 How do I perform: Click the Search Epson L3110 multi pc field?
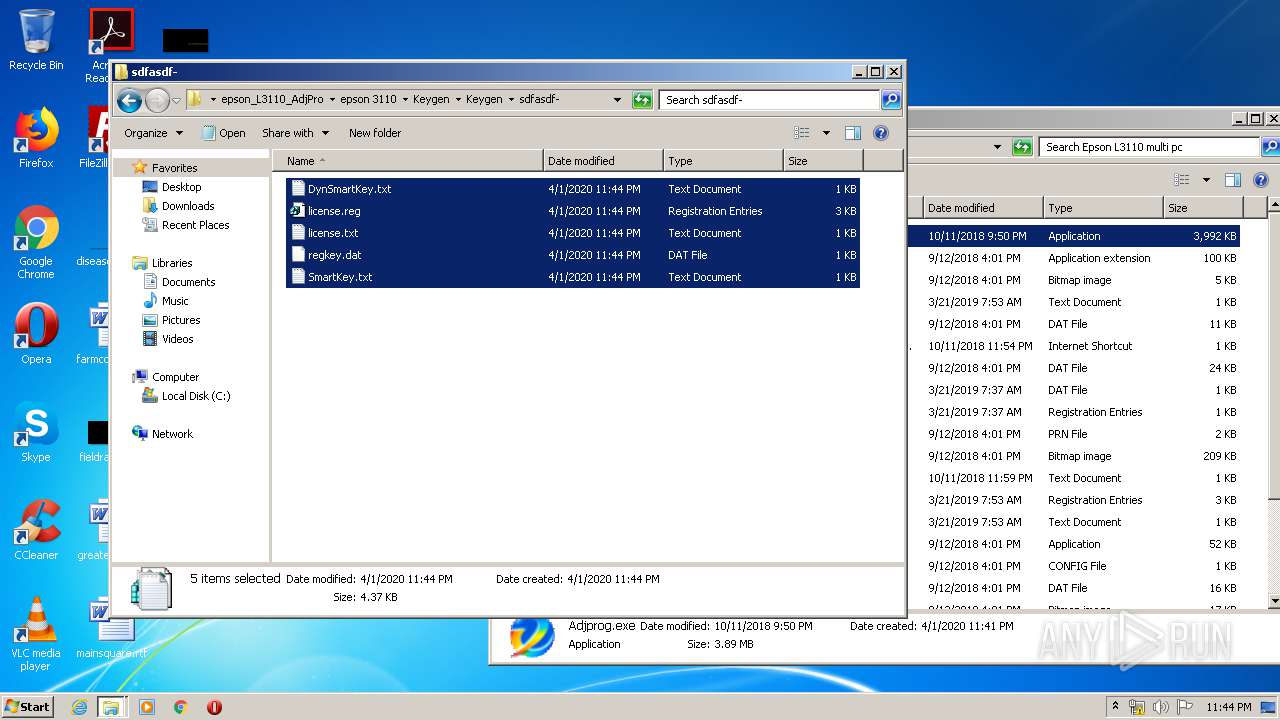(1148, 147)
